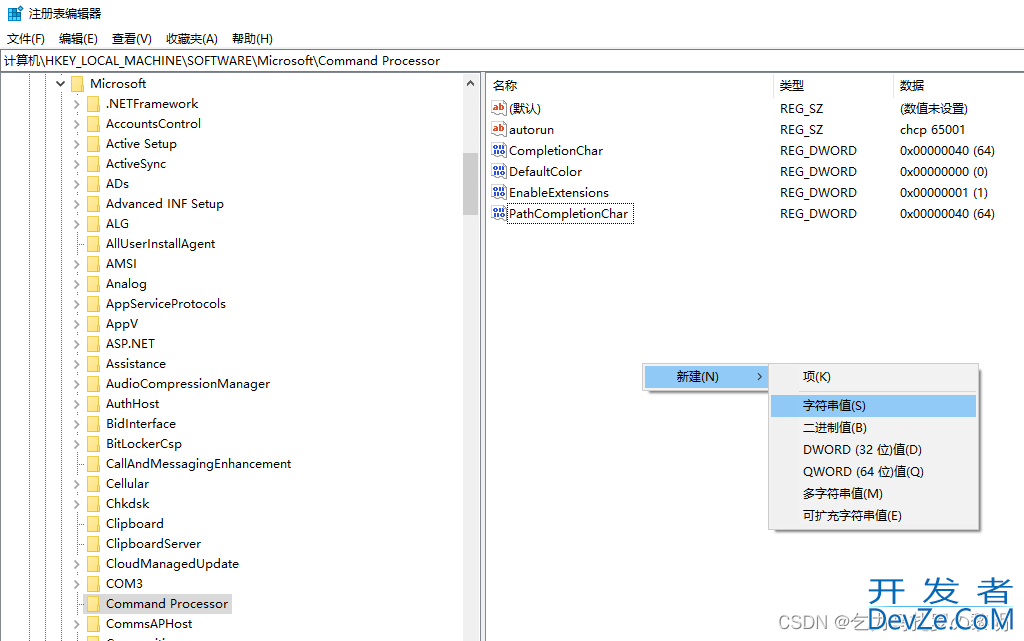Click the folder icon of BitLockerCsp key
Image resolution: width=1024 pixels, height=641 pixels.
point(93,444)
